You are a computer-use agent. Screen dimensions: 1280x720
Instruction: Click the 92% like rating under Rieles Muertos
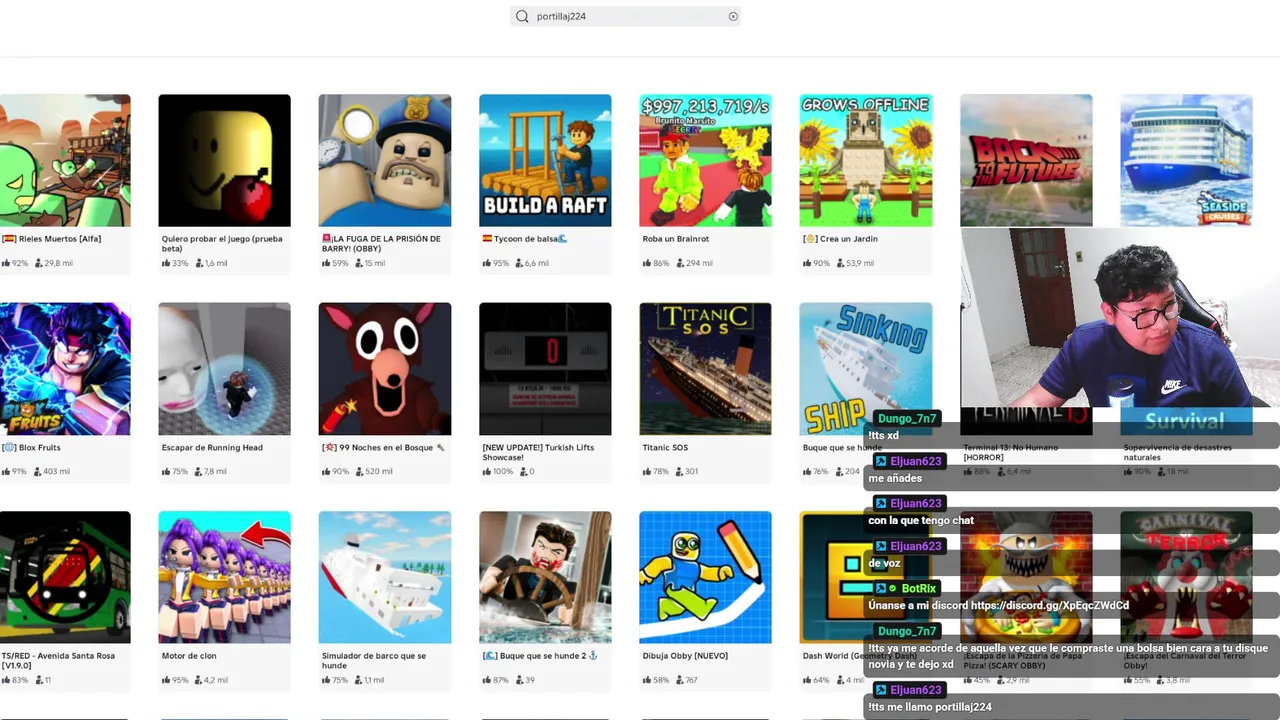tap(15, 263)
